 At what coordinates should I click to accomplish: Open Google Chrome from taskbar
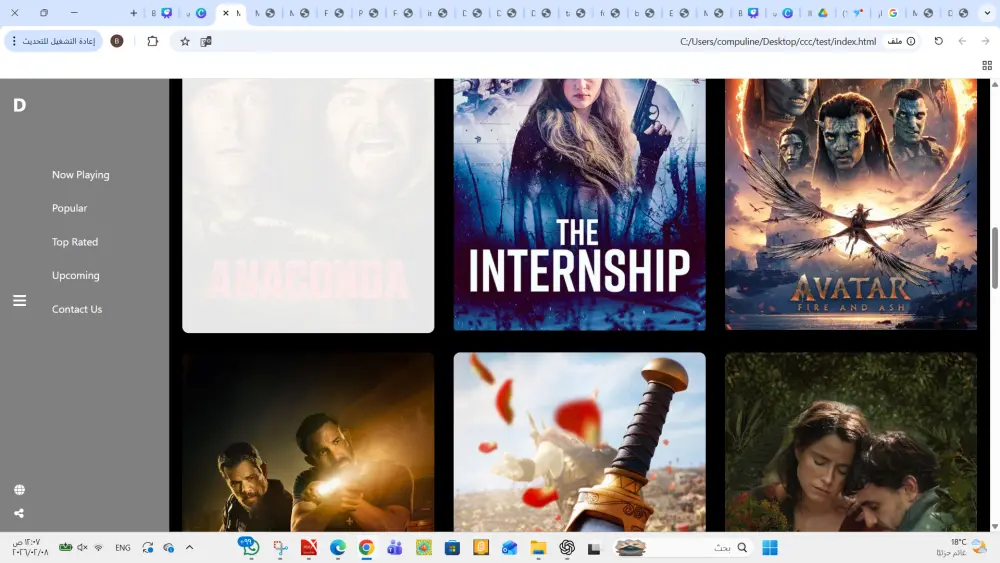[366, 548]
